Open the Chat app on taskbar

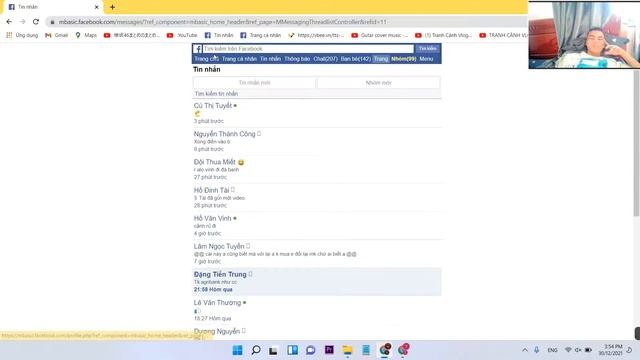click(311, 350)
